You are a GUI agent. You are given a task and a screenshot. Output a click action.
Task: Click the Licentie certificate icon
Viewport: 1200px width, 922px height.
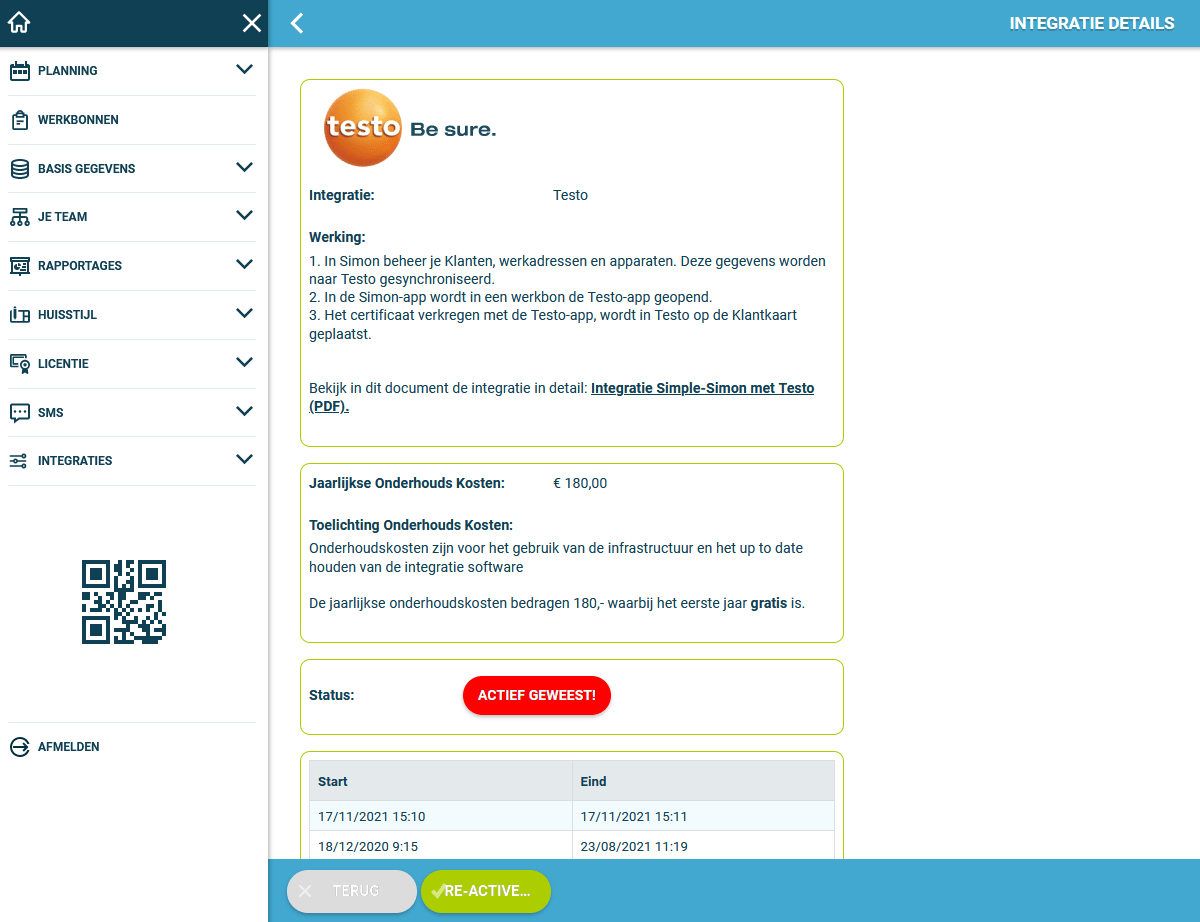[x=20, y=364]
